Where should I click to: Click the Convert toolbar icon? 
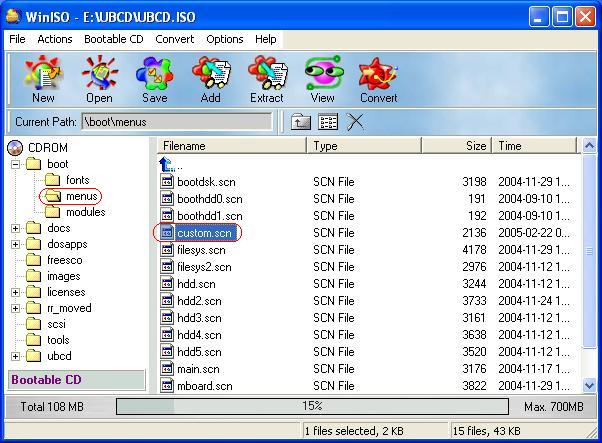coord(378,79)
